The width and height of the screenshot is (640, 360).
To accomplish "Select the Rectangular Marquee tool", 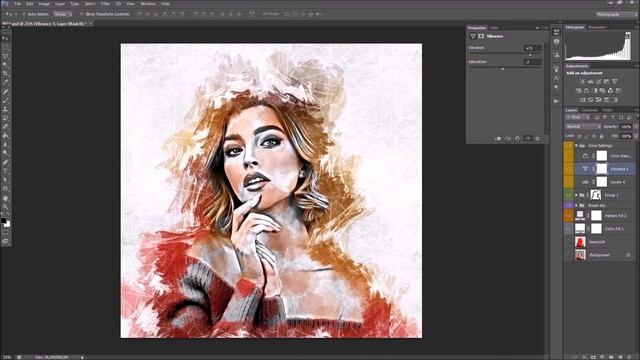I will point(5,47).
